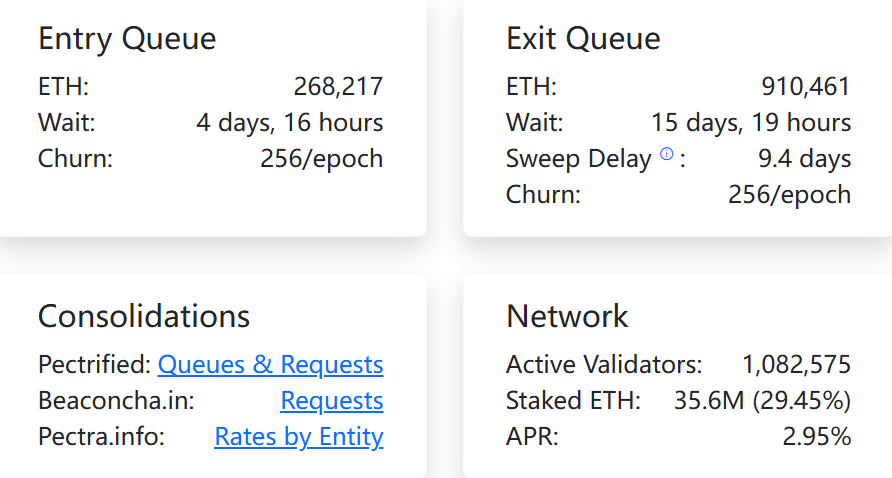Open Pectra.info Rates by Entity link
This screenshot has width=892, height=478.
299,436
